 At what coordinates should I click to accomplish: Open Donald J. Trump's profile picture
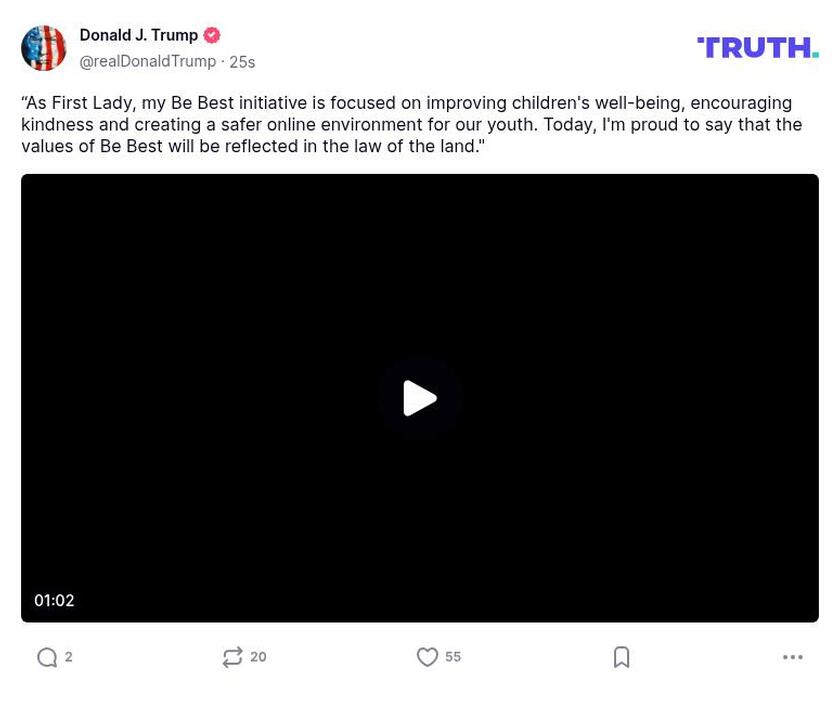(44, 46)
